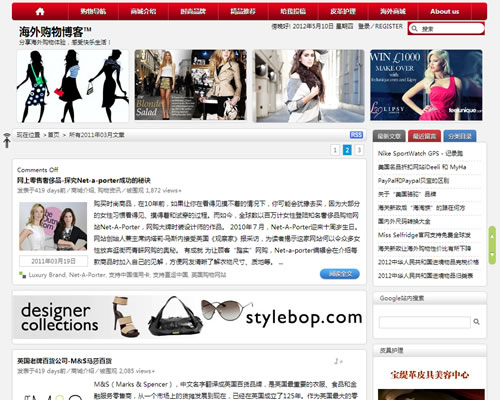The image size is (500, 400).
Task: Open the M&S马莎百货 article title
Action: click(64, 361)
